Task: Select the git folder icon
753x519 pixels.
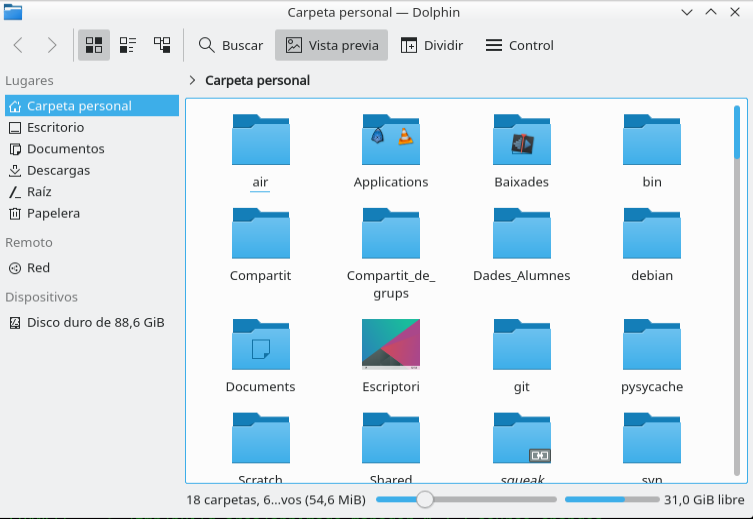Action: pyautogui.click(x=522, y=344)
